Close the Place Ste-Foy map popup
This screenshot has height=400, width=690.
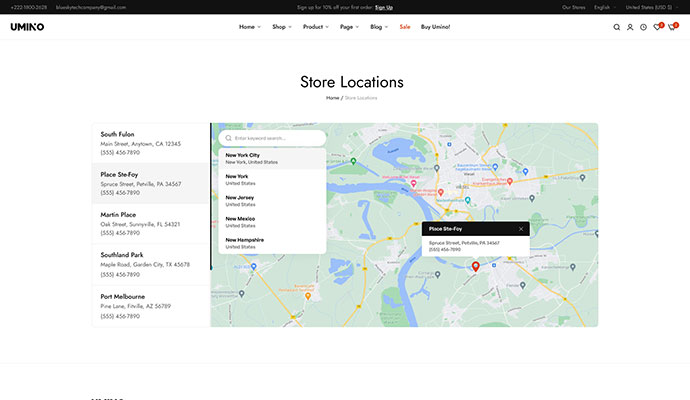[521, 229]
